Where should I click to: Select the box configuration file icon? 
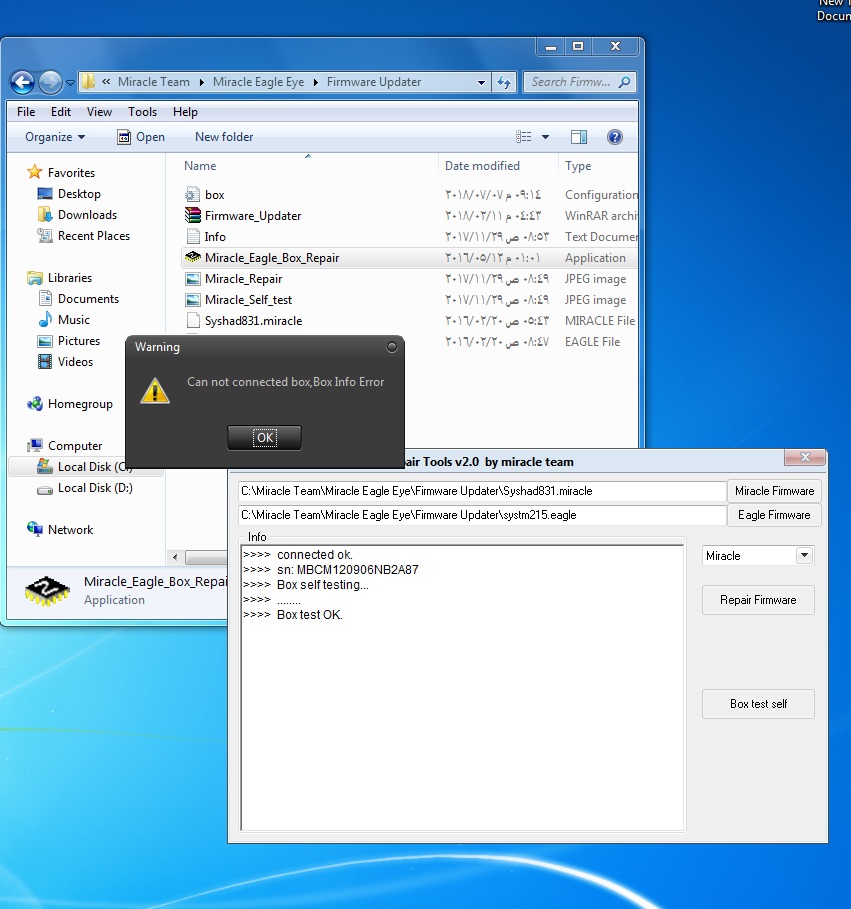point(192,195)
